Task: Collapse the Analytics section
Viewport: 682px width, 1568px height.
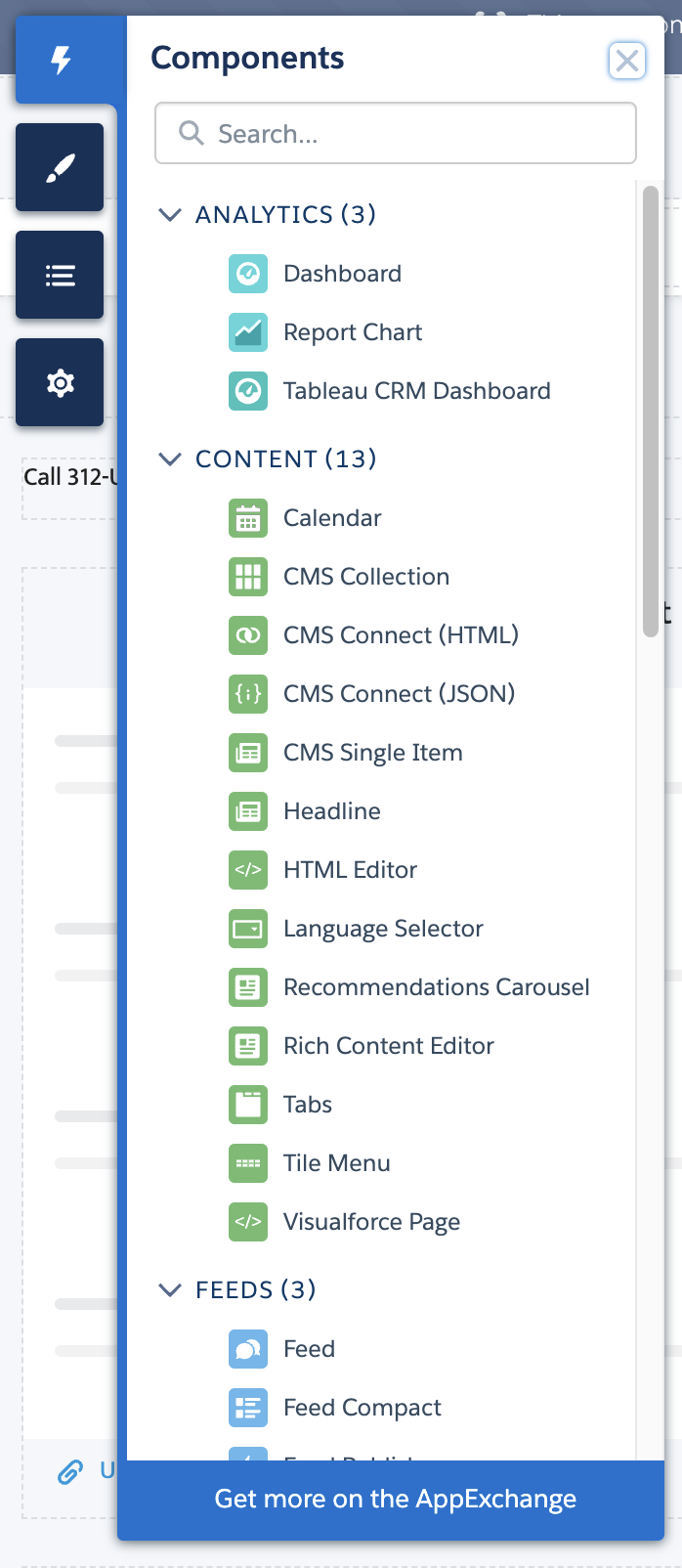Action: coord(170,214)
